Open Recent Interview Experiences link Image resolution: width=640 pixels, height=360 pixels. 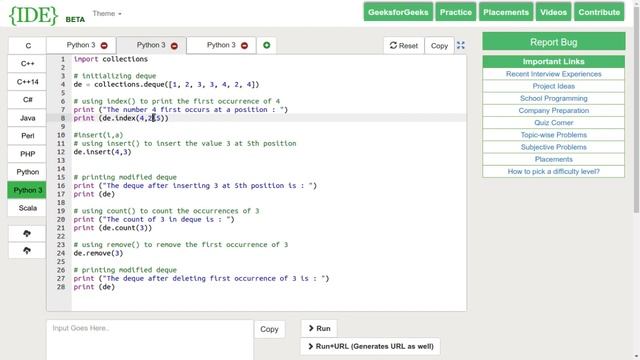pyautogui.click(x=553, y=74)
